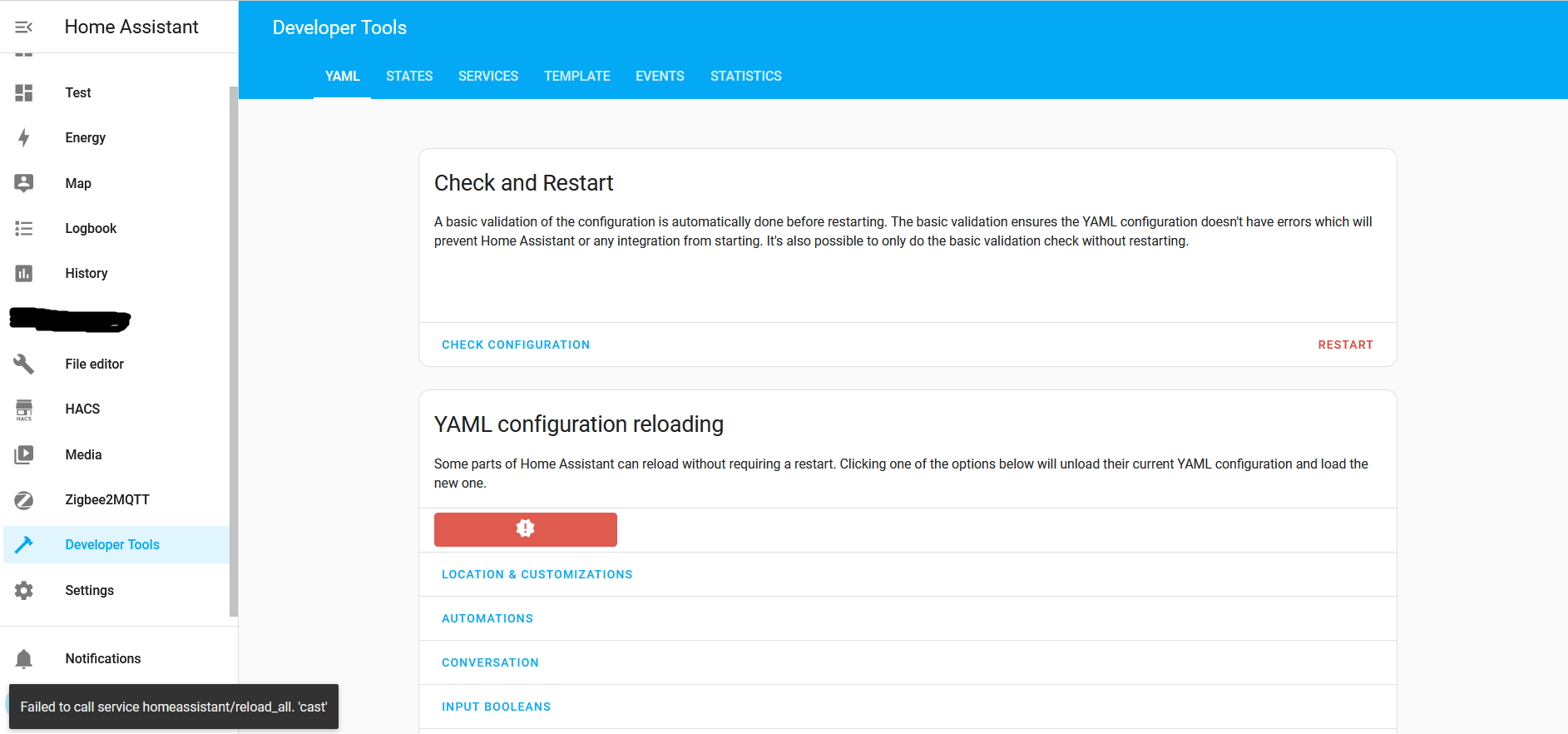Click the red failed reload button

(x=526, y=529)
